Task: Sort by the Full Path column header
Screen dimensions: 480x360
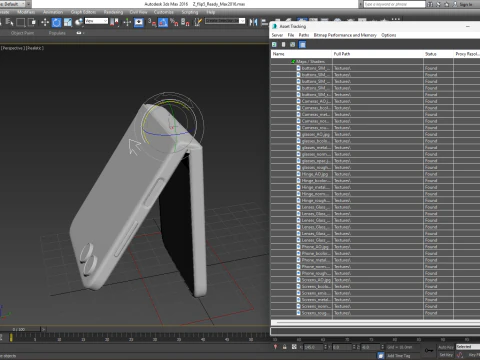Action: (x=378, y=54)
